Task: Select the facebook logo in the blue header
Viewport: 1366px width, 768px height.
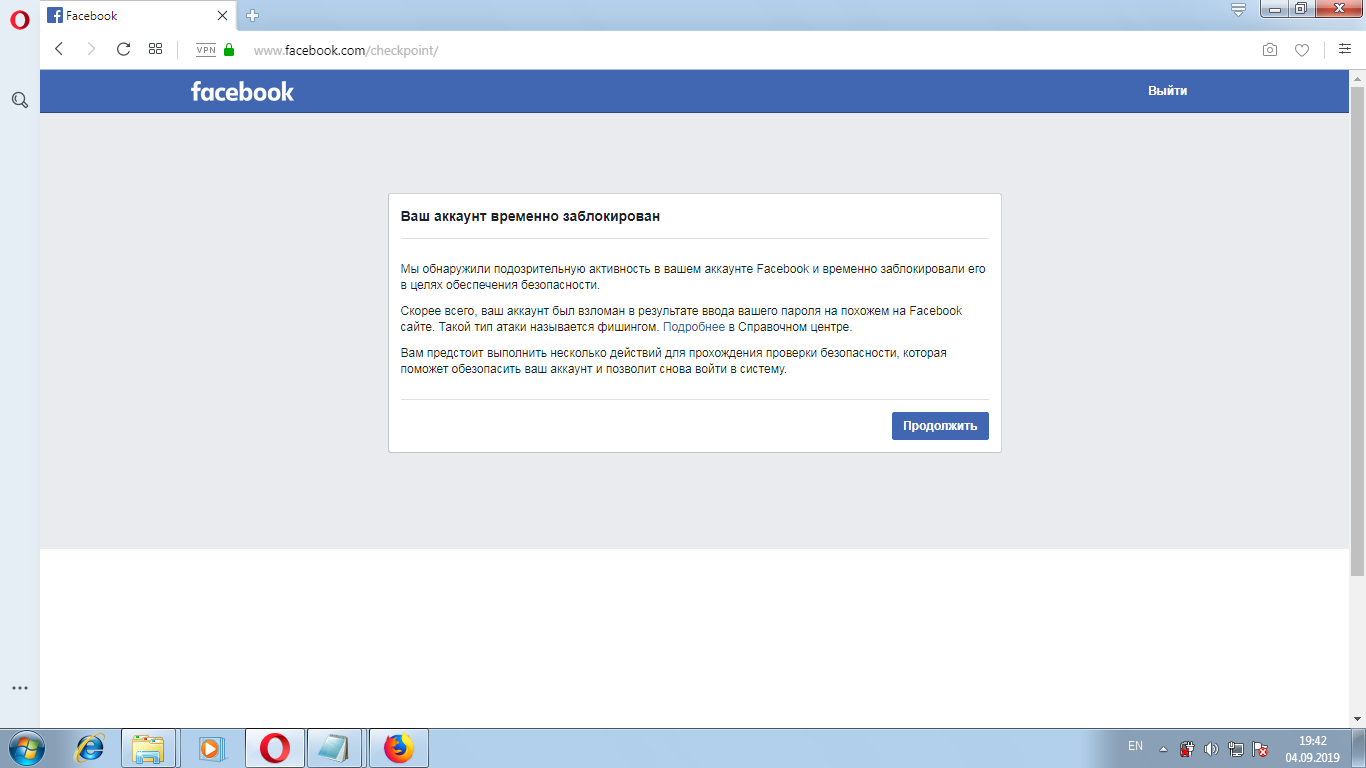Action: (242, 91)
